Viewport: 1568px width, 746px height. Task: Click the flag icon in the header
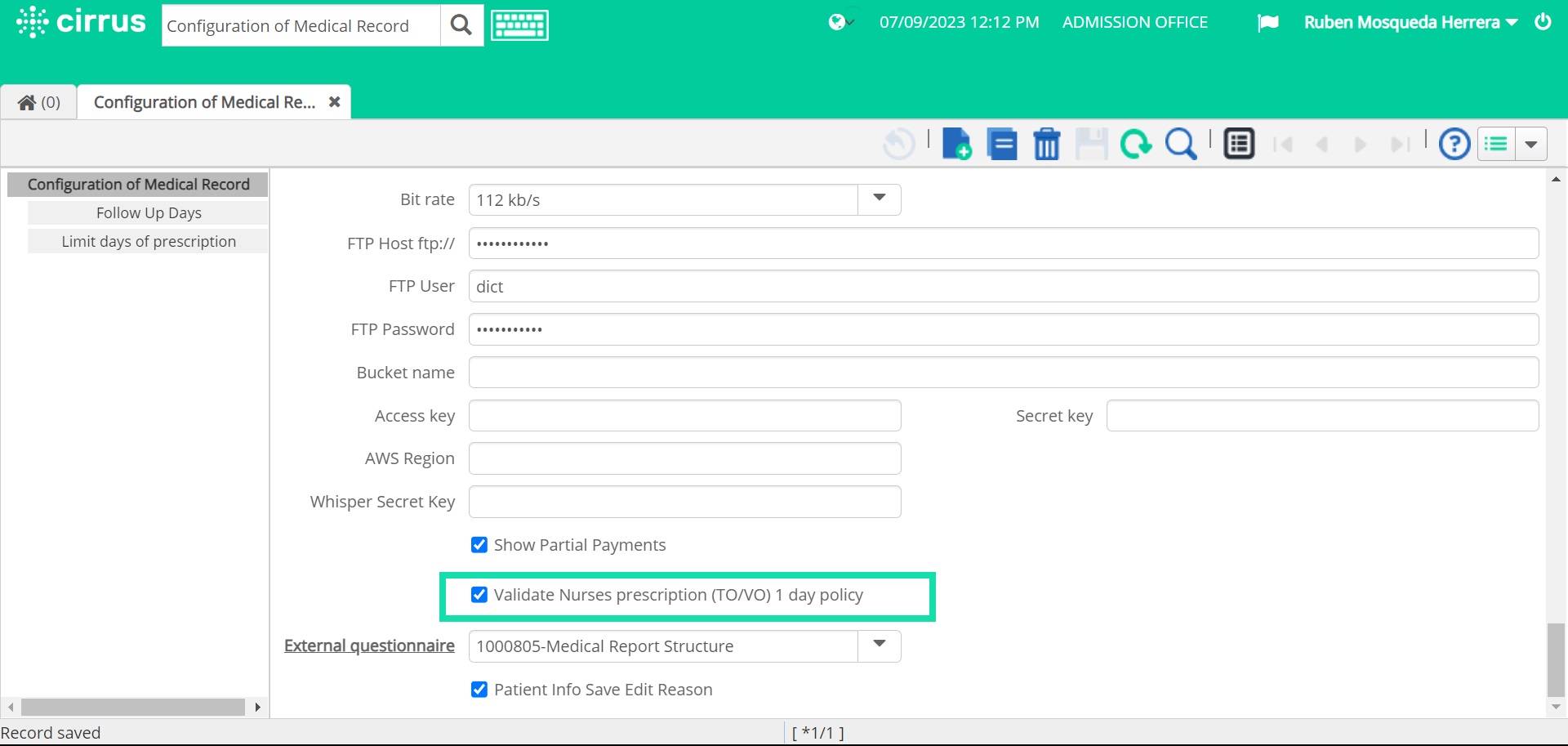tap(1267, 23)
